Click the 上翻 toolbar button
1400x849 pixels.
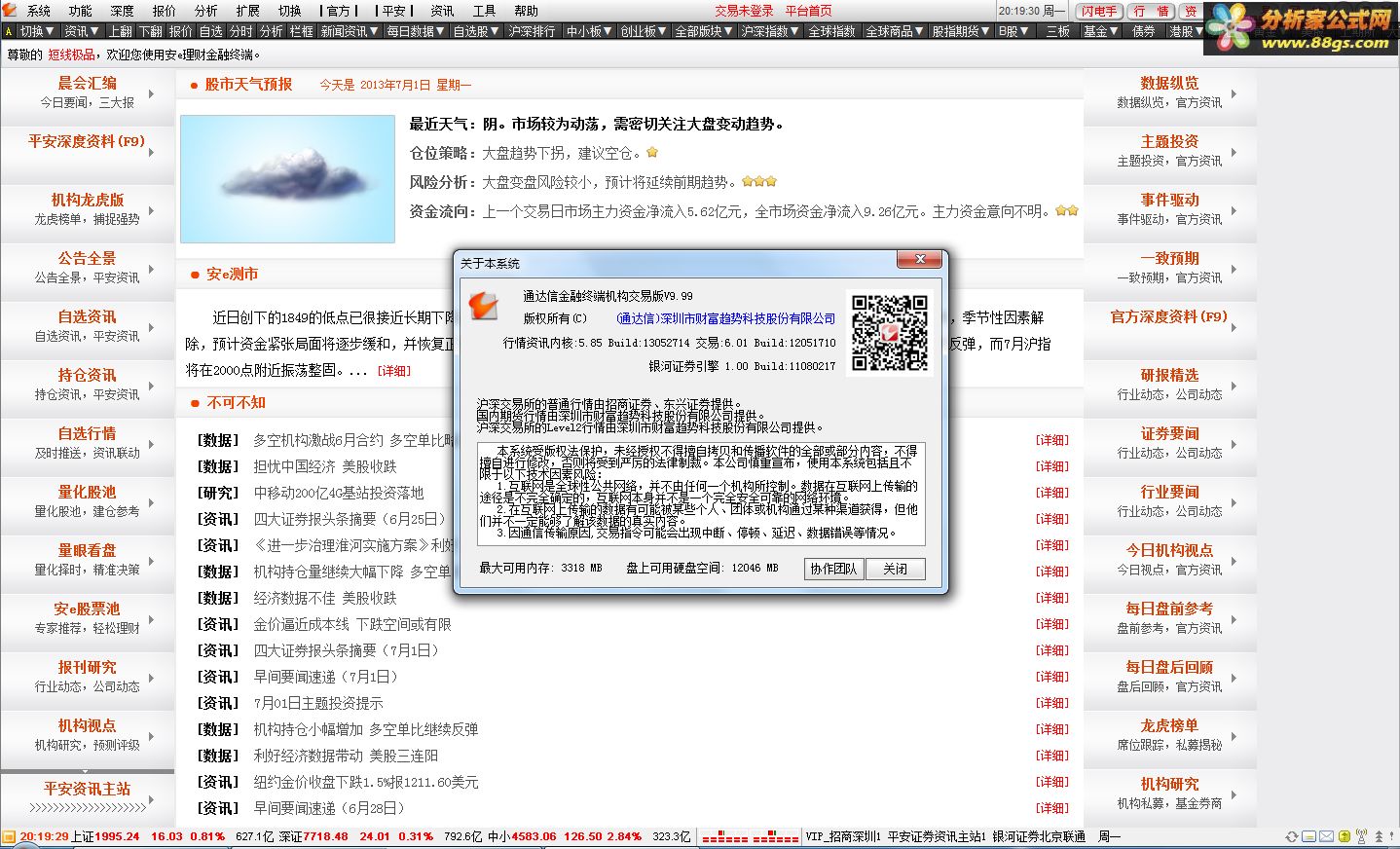(120, 31)
